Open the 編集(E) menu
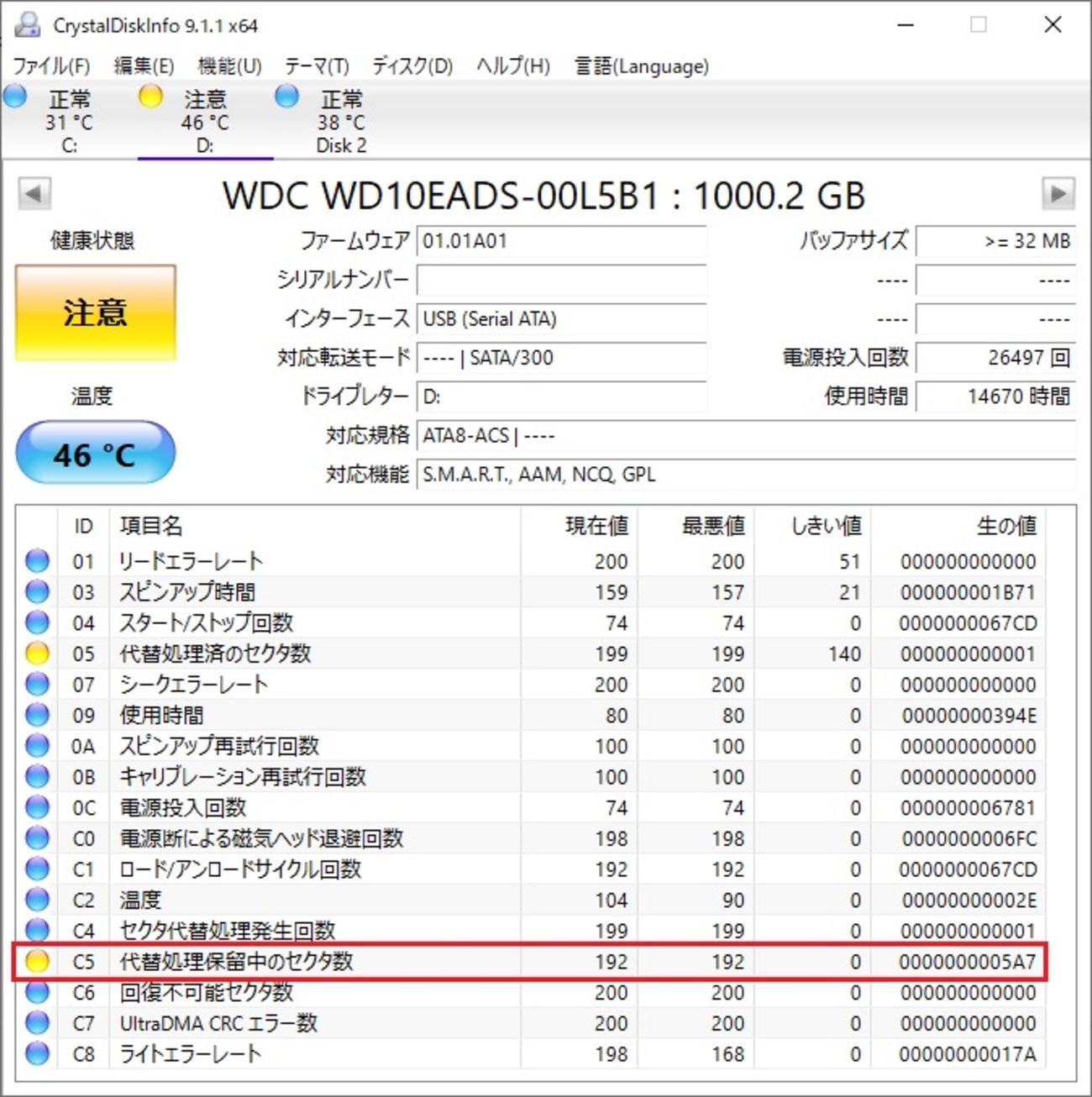The height and width of the screenshot is (1097, 1092). [144, 66]
